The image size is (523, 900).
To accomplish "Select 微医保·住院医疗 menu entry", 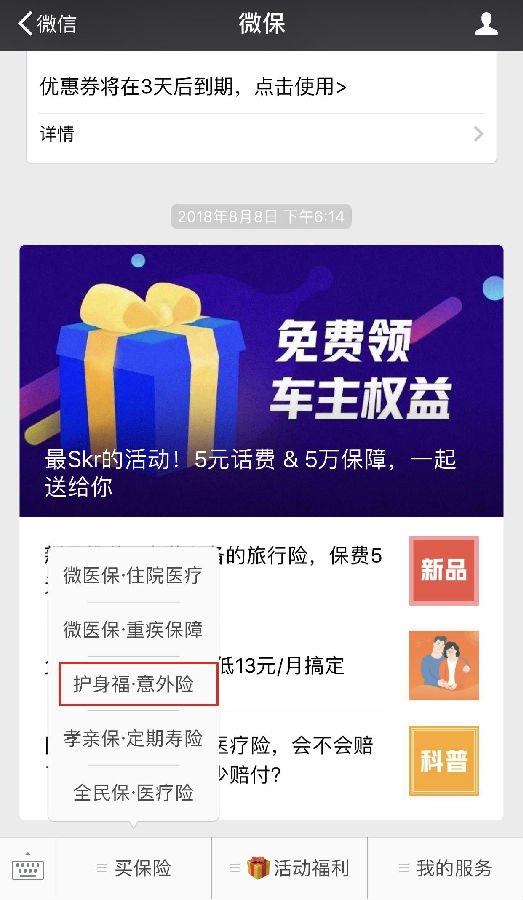I will point(133,575).
